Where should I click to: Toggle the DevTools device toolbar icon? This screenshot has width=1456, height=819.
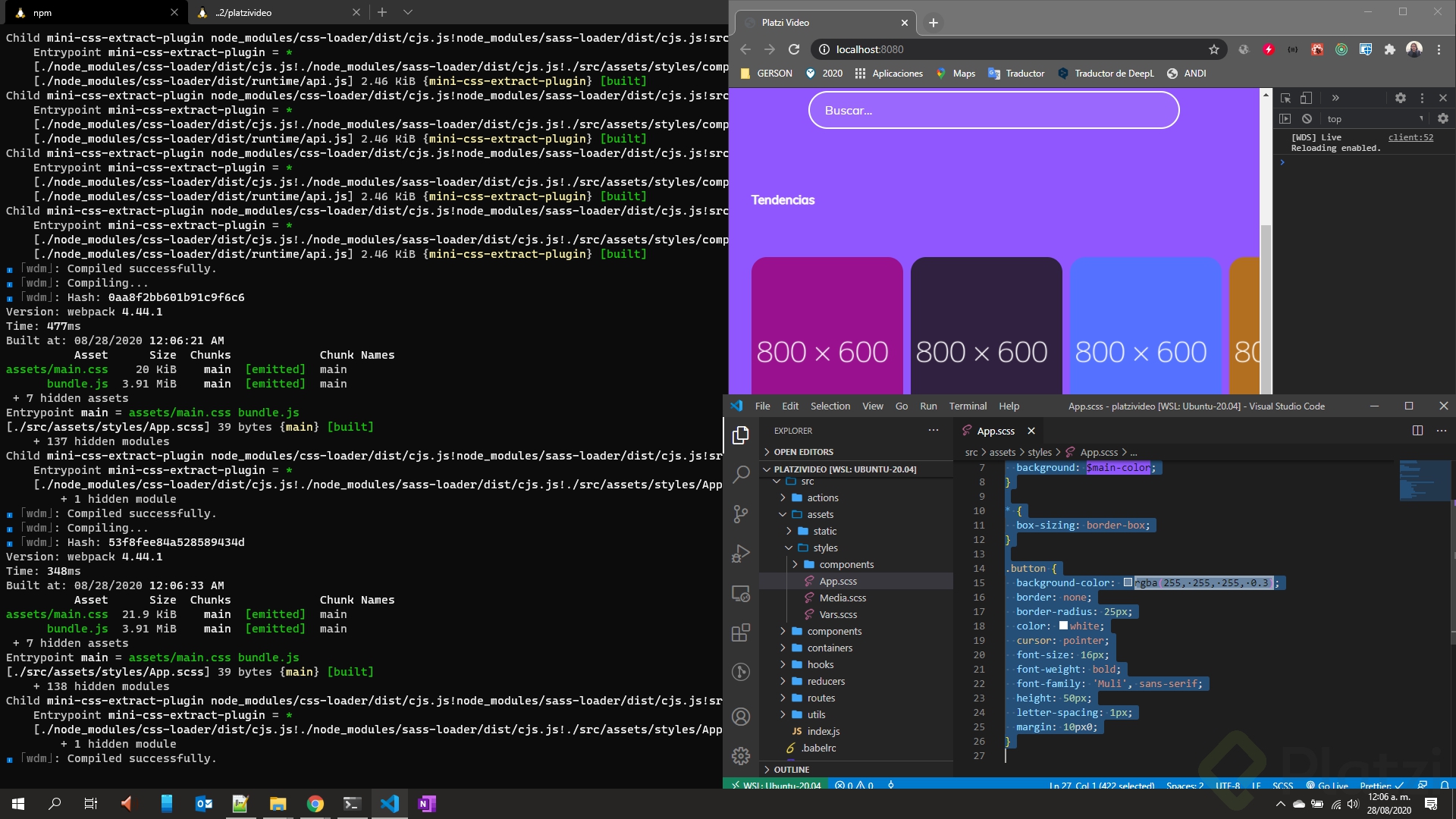click(x=1306, y=98)
